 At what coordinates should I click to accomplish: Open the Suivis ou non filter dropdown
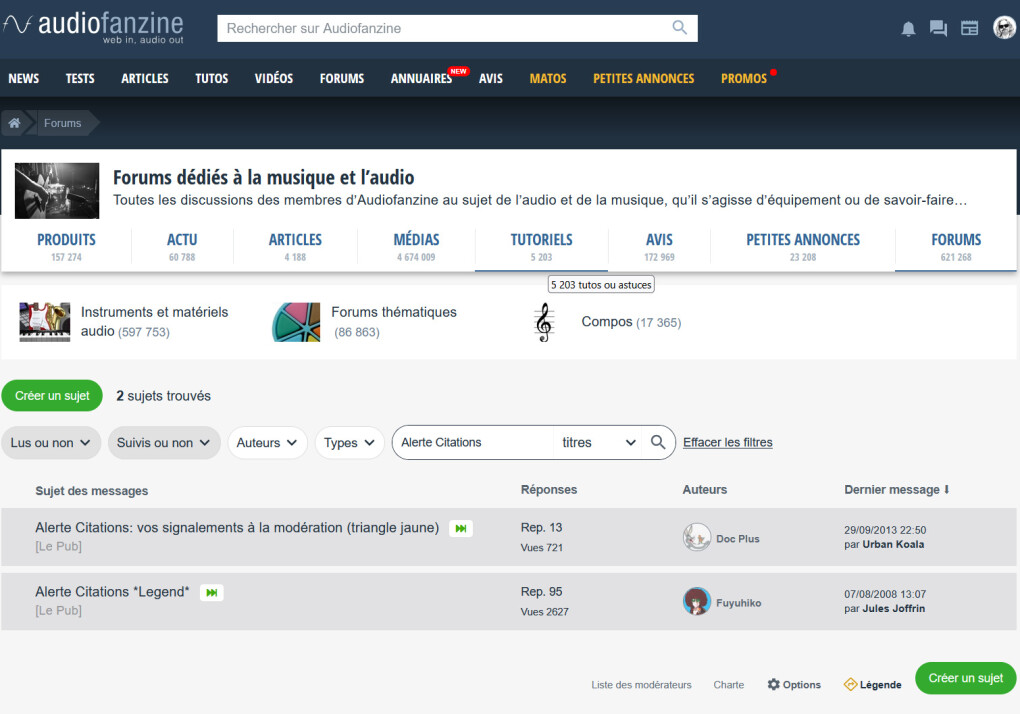point(164,443)
